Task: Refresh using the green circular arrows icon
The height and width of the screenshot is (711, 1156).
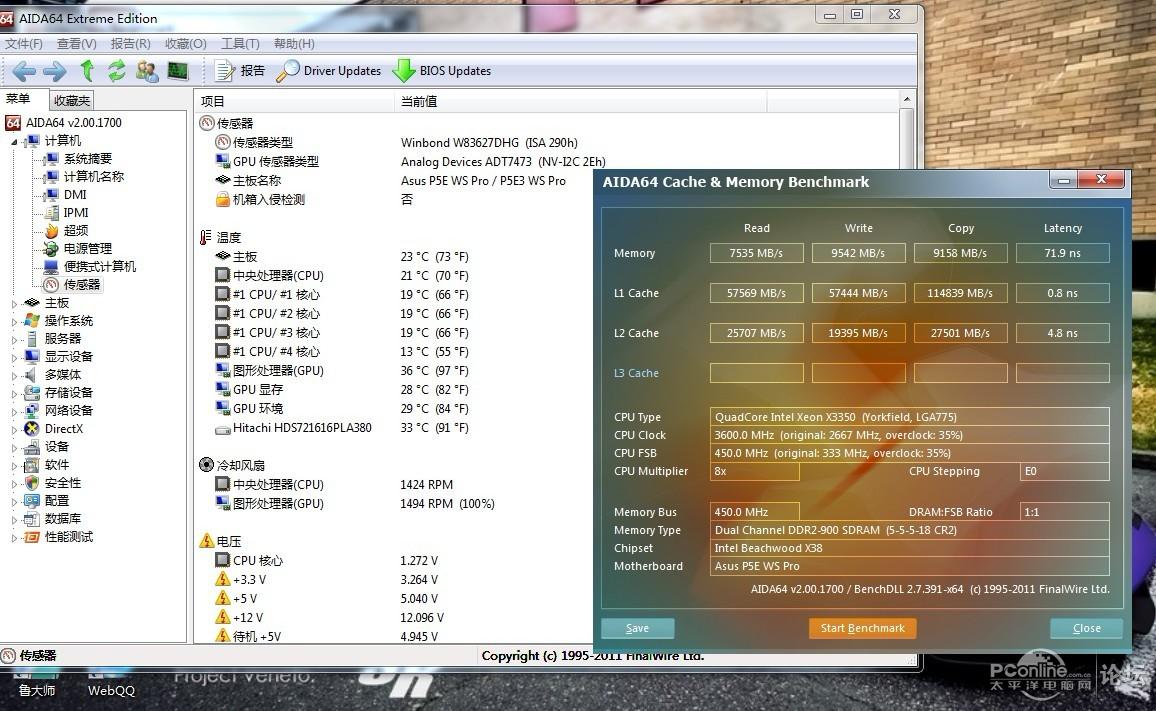Action: (116, 71)
